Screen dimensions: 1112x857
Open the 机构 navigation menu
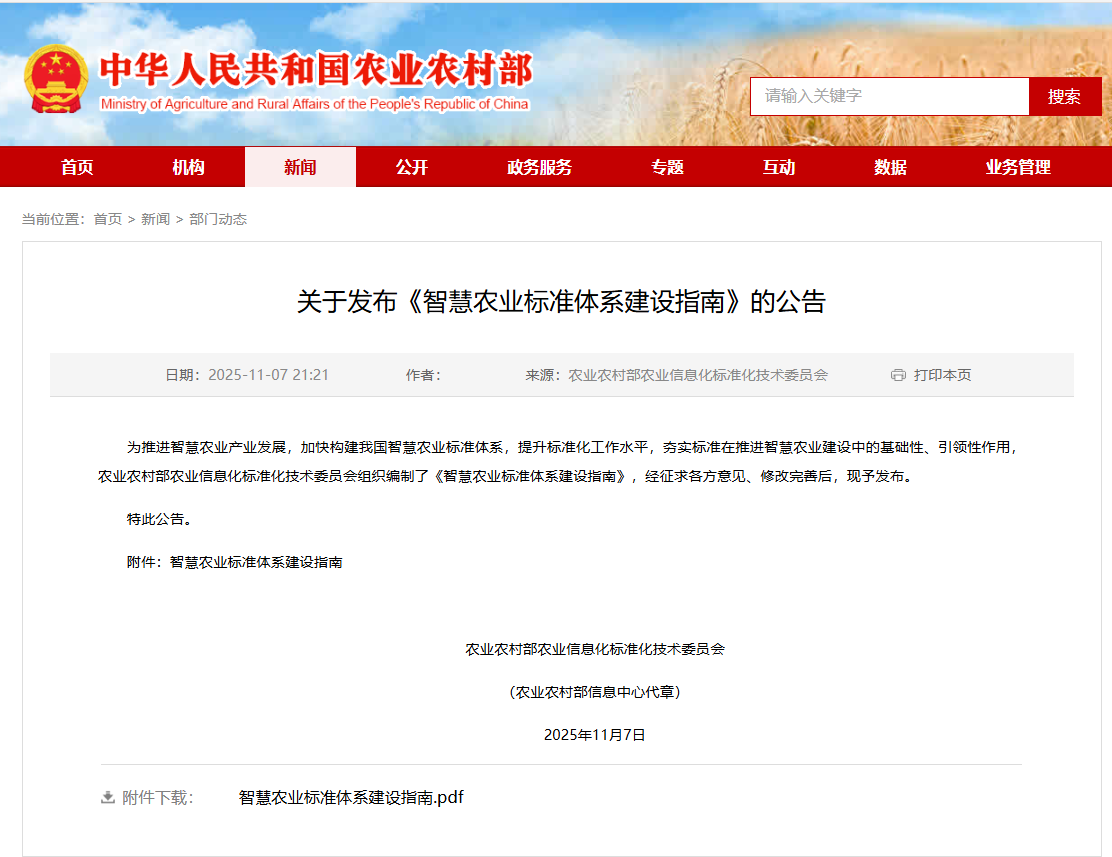tap(188, 167)
